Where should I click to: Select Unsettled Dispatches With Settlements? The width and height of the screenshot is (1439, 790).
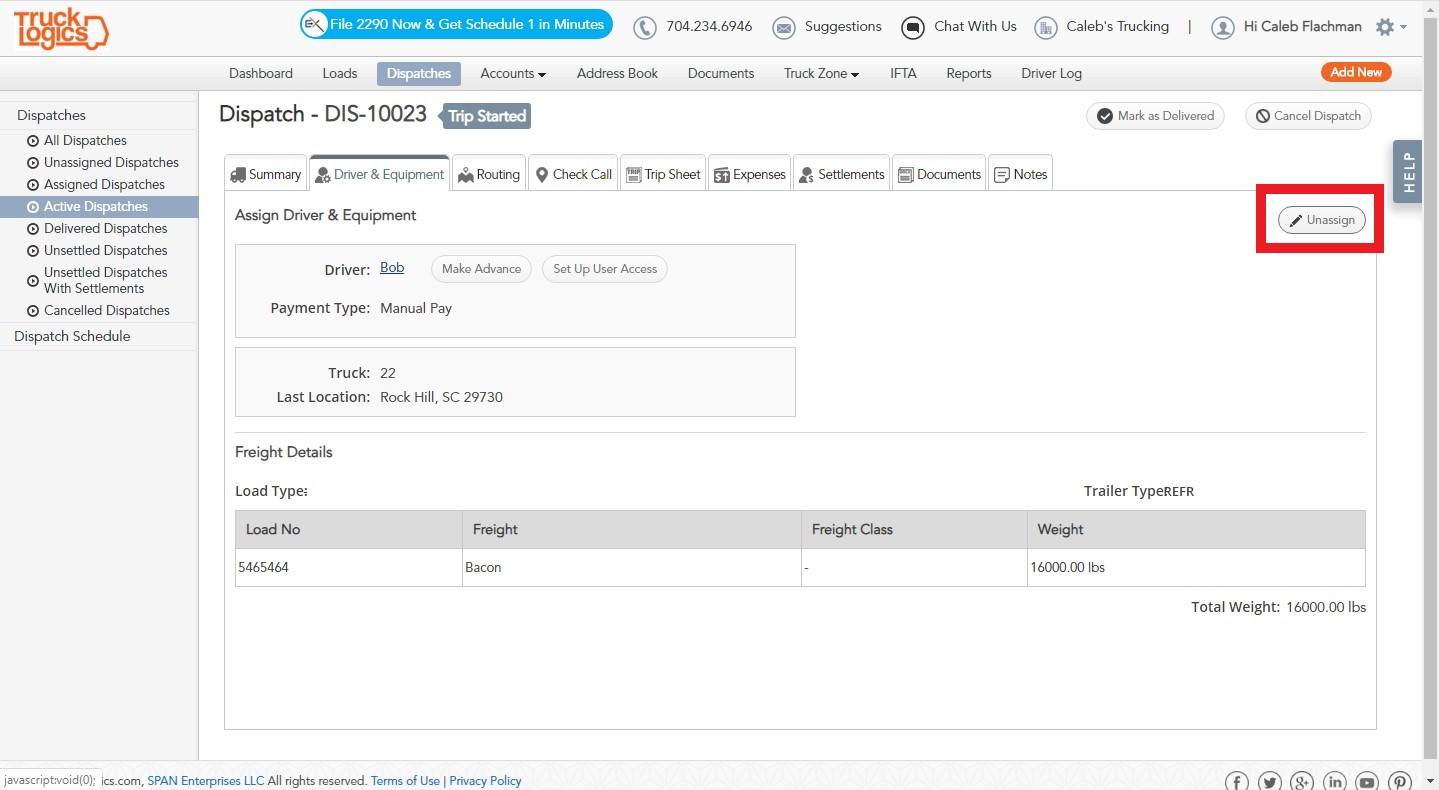click(105, 280)
